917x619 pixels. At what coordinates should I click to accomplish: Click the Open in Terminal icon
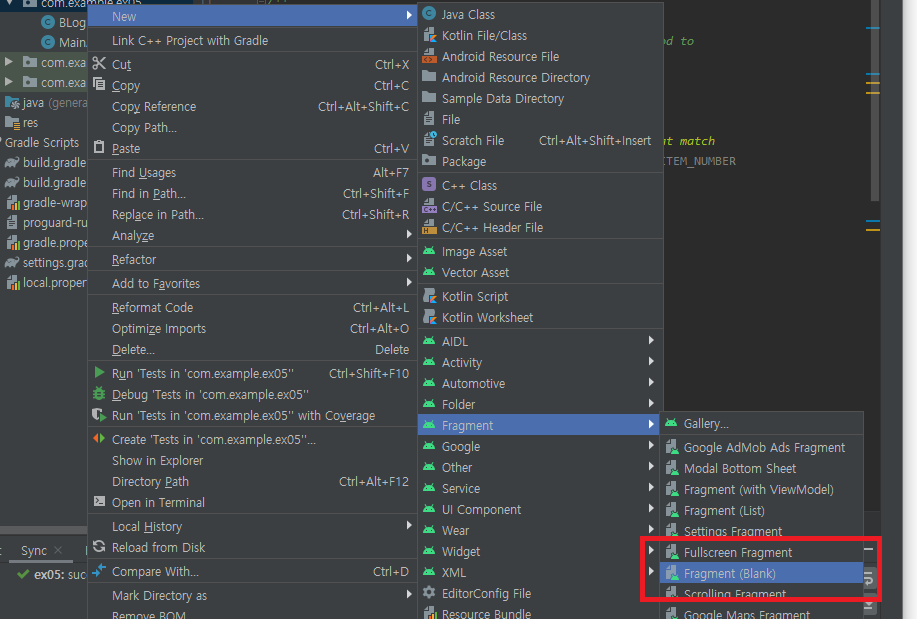tap(99, 501)
